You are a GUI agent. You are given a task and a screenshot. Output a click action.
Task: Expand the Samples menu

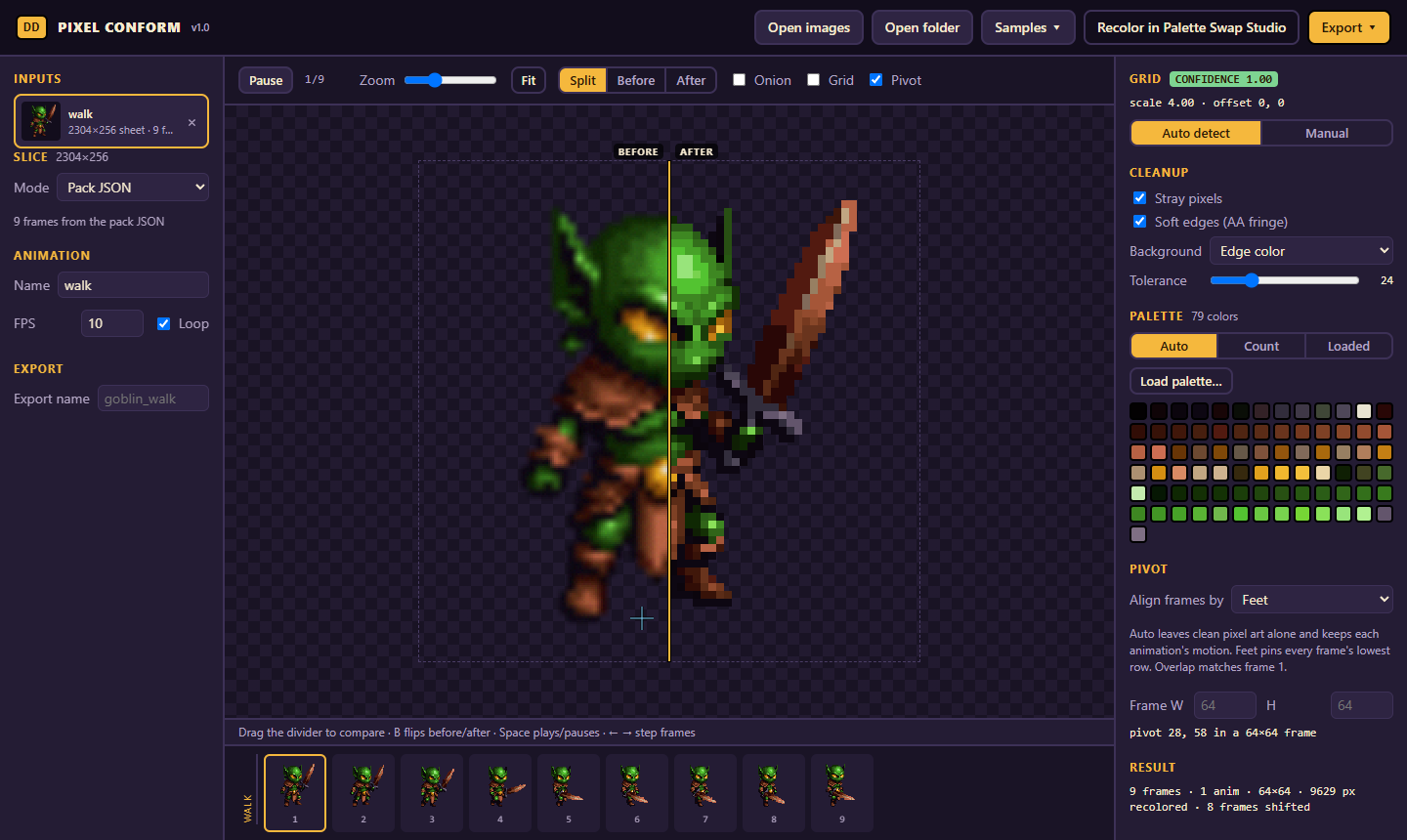tap(1028, 27)
